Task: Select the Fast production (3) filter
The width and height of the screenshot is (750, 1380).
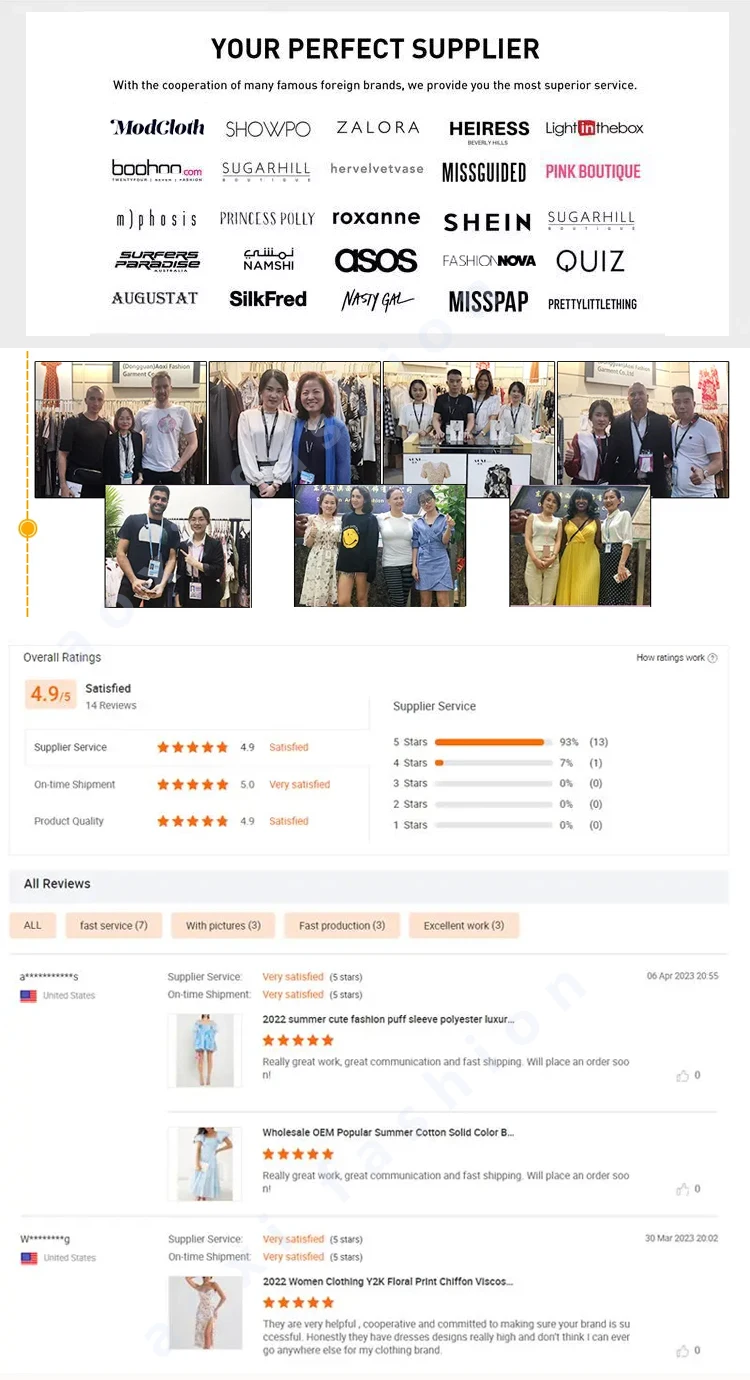Action: pos(342,925)
